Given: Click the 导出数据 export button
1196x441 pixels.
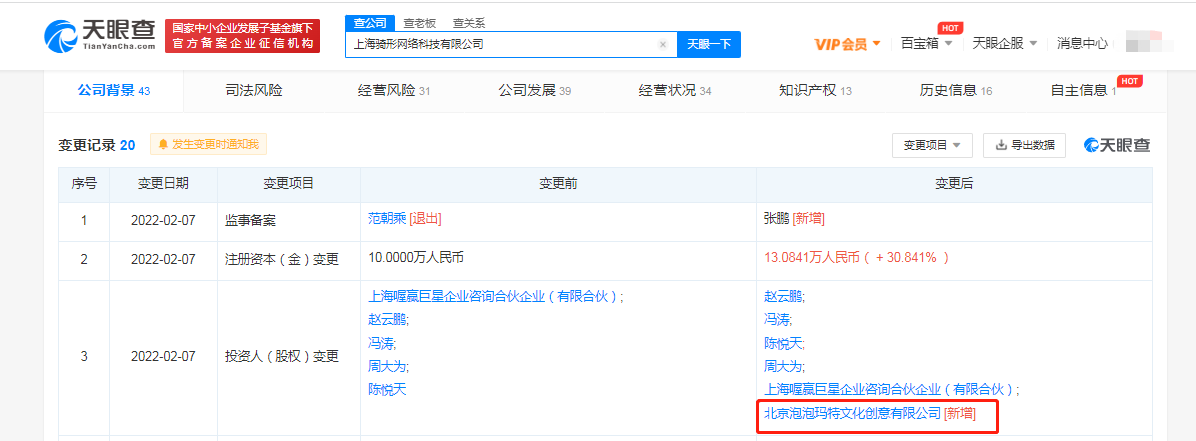Looking at the screenshot, I should click(x=1024, y=145).
